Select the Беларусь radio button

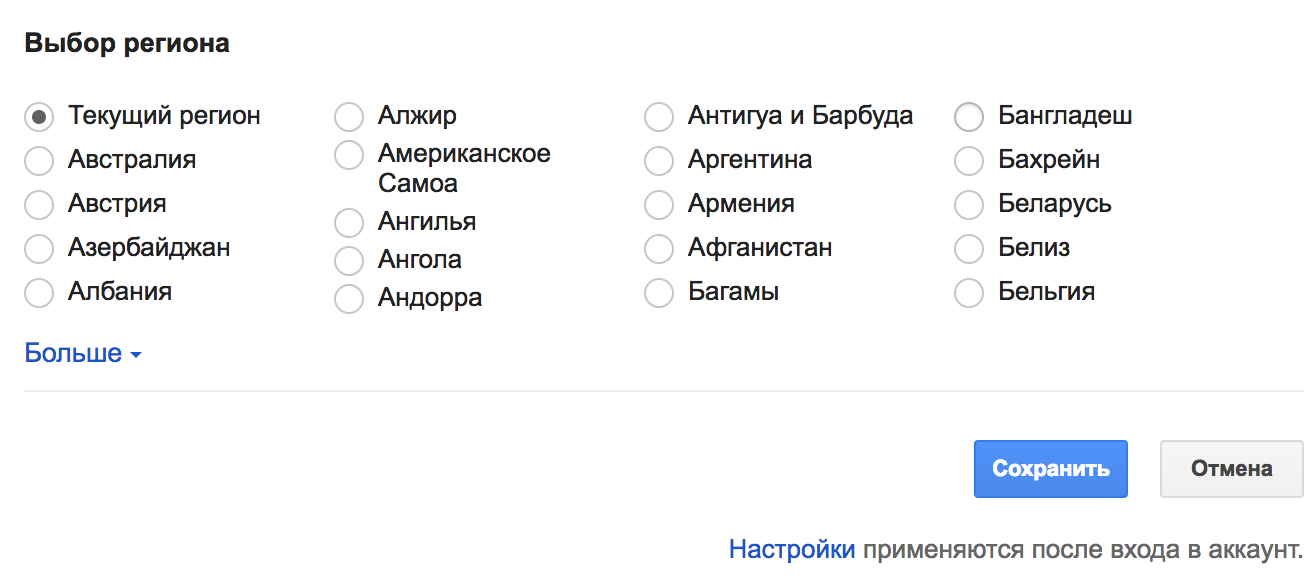point(969,205)
